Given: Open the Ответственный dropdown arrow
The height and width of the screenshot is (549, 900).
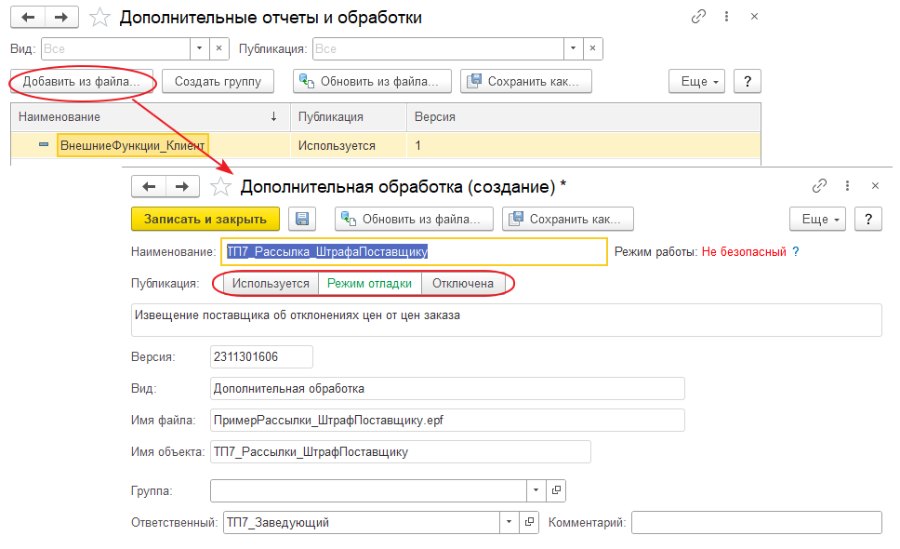Looking at the screenshot, I should click(509, 523).
